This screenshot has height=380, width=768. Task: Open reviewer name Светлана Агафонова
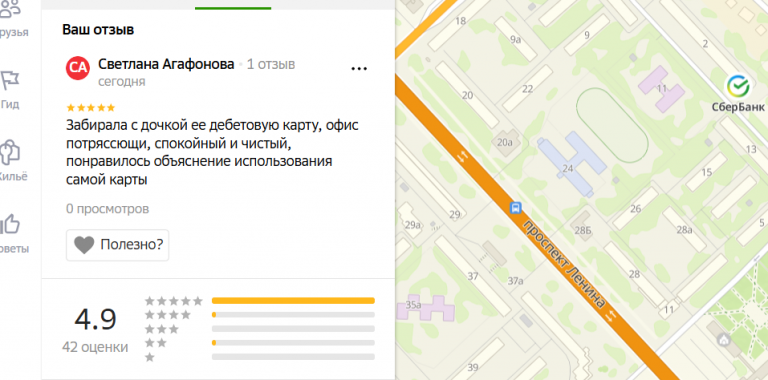(166, 64)
